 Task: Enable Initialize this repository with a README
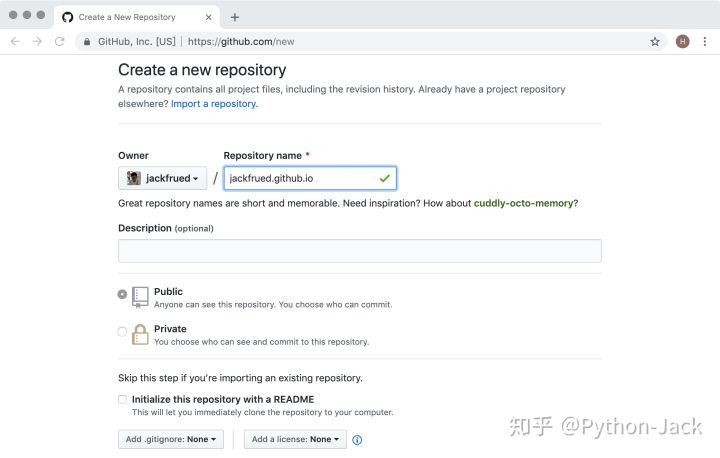point(122,399)
